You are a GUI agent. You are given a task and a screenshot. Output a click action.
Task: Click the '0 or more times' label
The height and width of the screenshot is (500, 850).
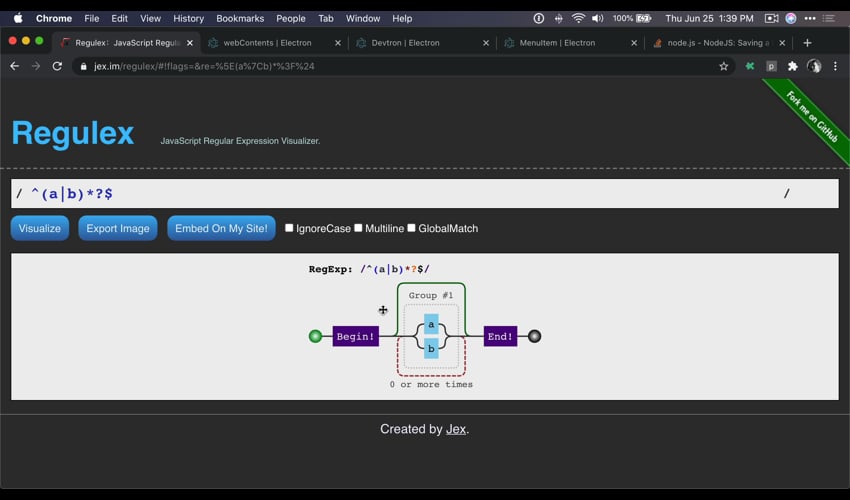pos(431,384)
